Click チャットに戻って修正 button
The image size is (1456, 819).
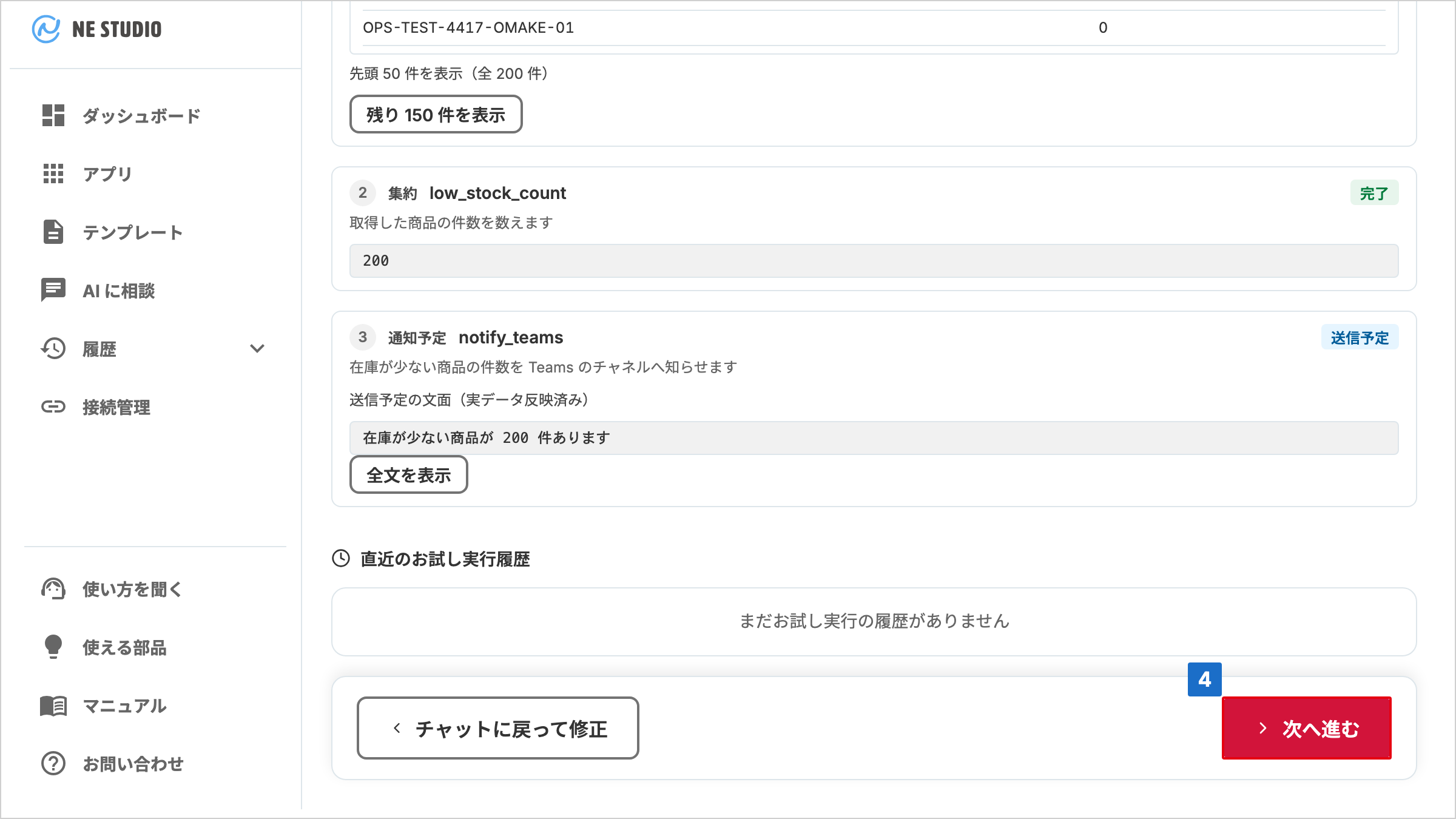coord(497,728)
